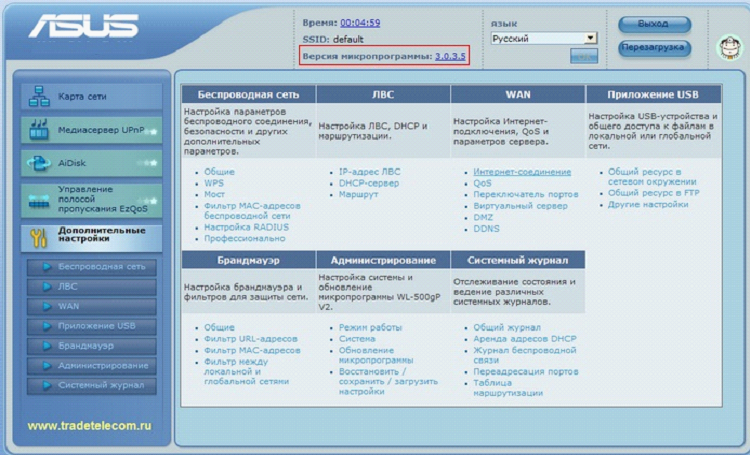Open the Карта сети network map icon
Viewport: 750px width, 474px height.
[x=39, y=96]
